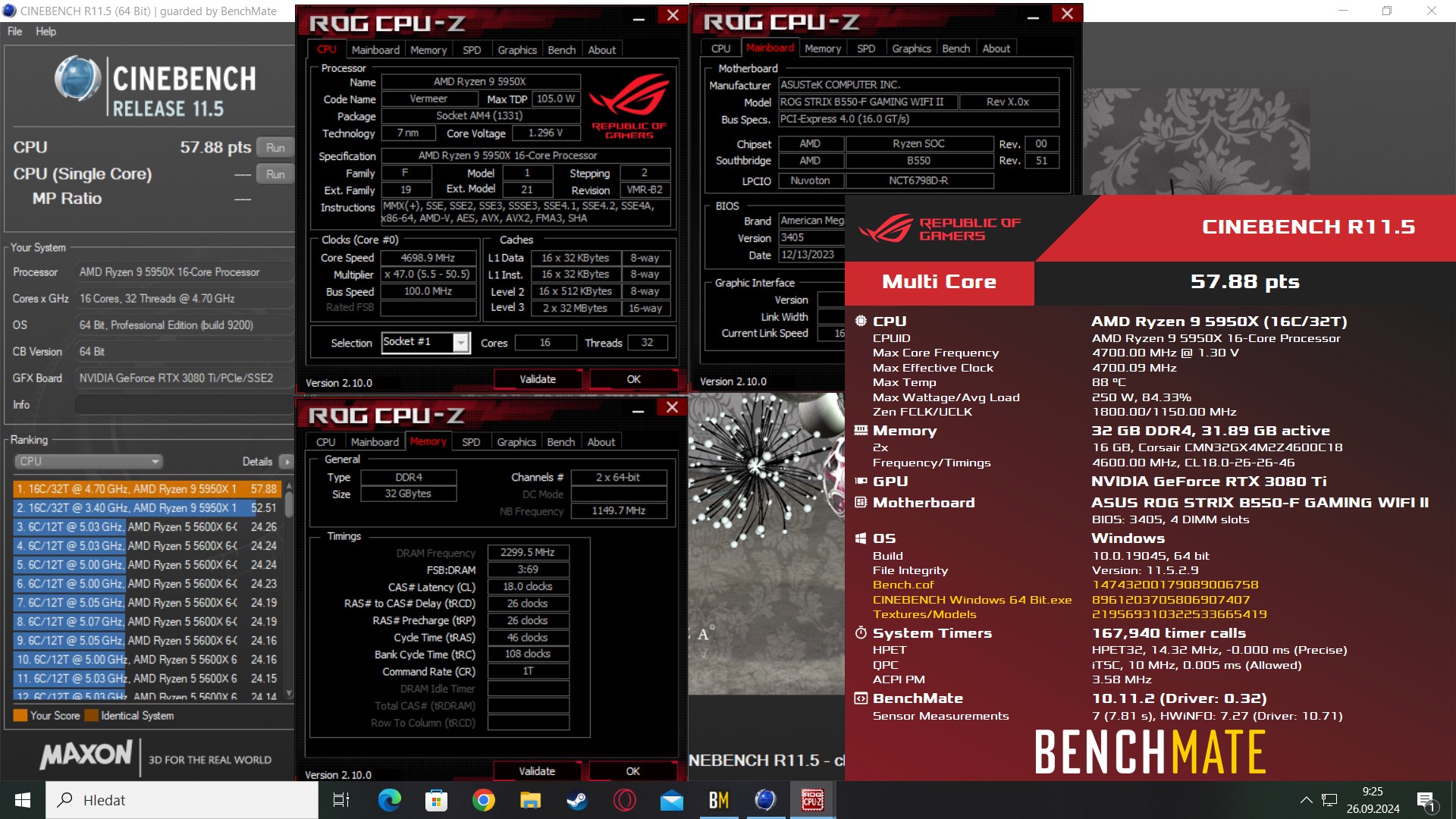
Task: Click the Cinebench globe logo icon
Action: coord(77,78)
